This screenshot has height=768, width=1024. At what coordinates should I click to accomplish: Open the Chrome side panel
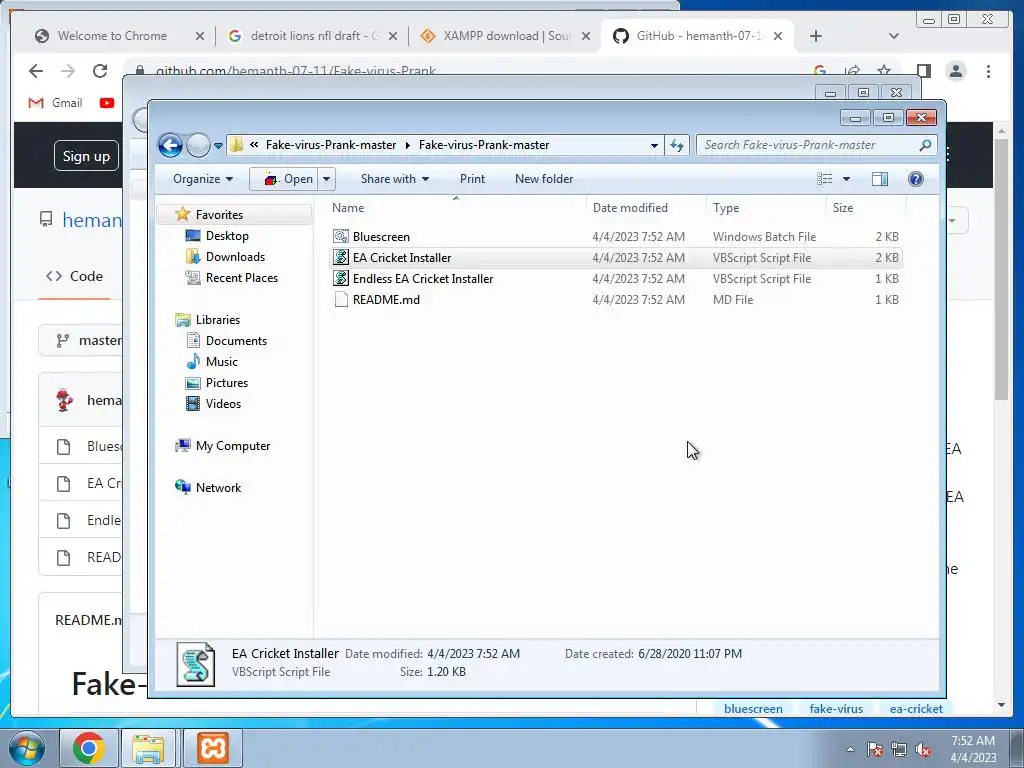click(923, 70)
